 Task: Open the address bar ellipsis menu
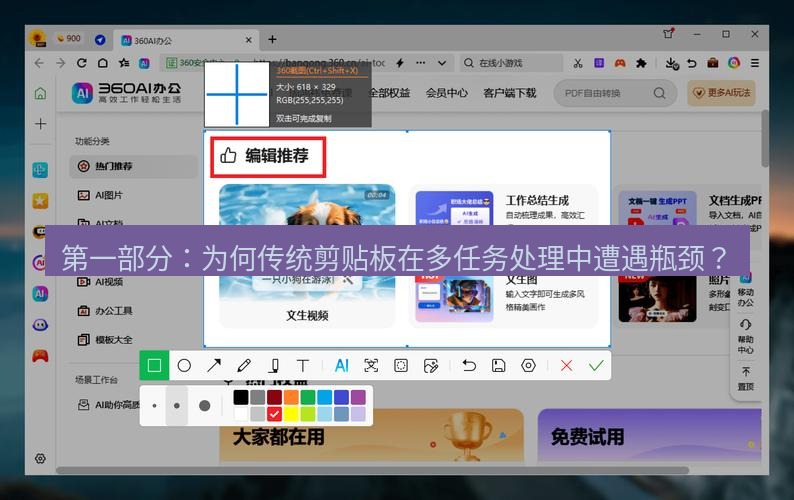421,63
